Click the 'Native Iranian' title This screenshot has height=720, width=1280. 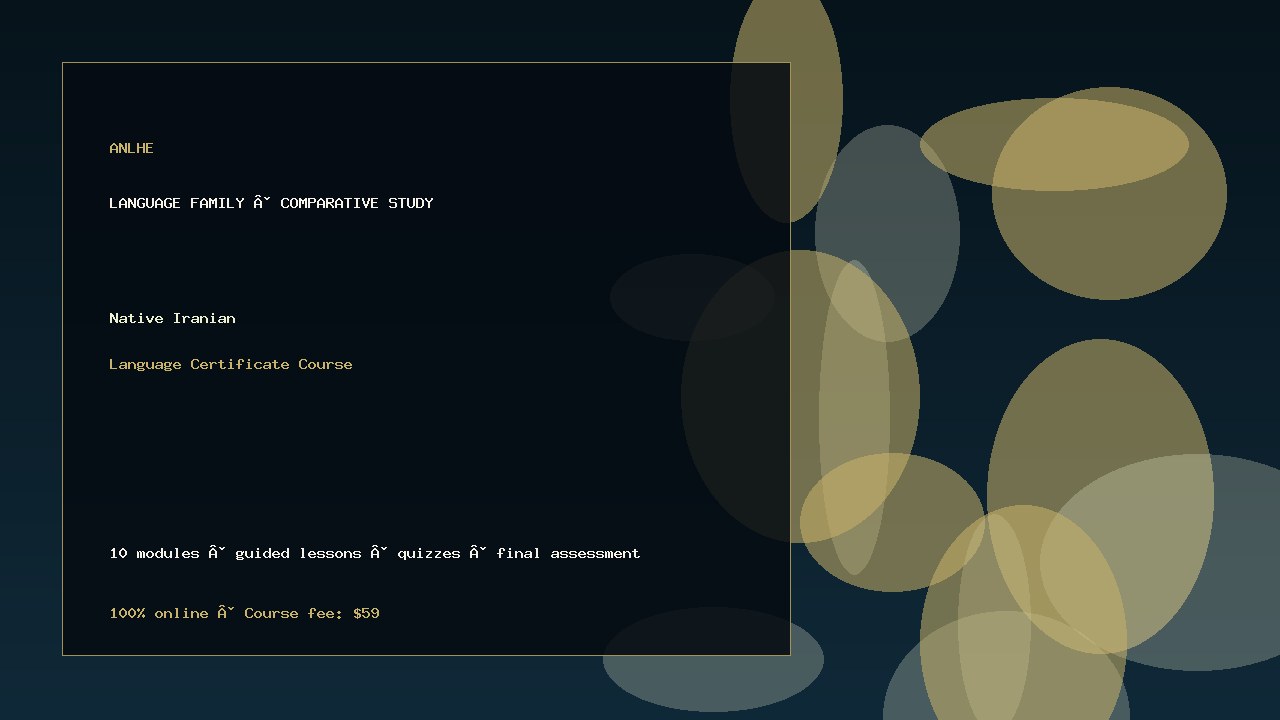tap(172, 318)
